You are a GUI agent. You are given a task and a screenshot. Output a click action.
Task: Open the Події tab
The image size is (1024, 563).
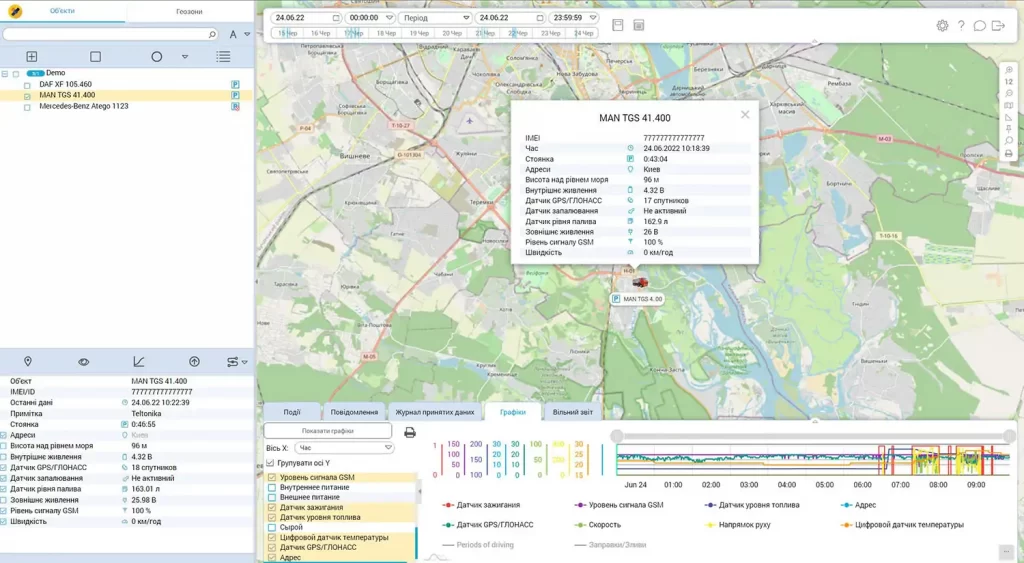coord(292,412)
